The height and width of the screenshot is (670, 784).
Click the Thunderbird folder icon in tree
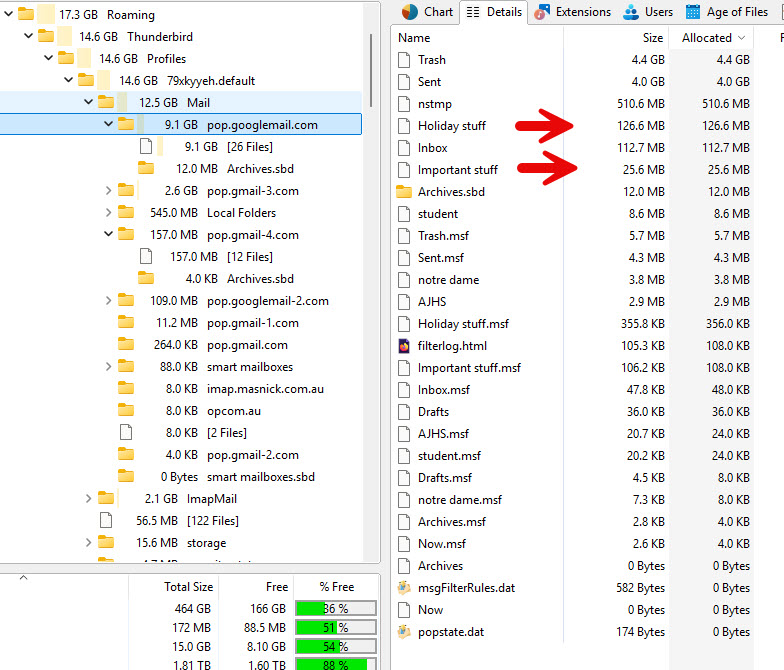point(46,36)
